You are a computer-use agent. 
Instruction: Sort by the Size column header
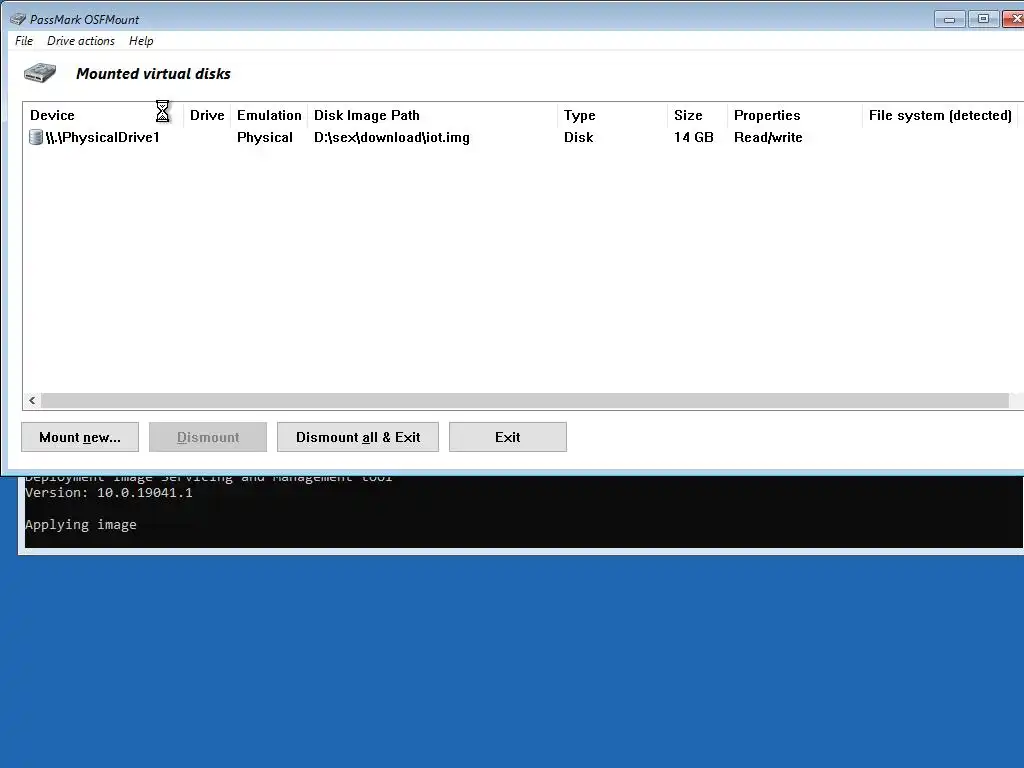pyautogui.click(x=697, y=115)
